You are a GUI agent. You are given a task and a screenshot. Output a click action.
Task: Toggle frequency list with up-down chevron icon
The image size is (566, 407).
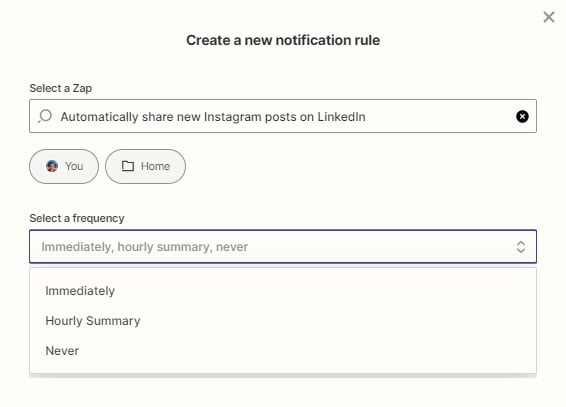click(x=521, y=247)
